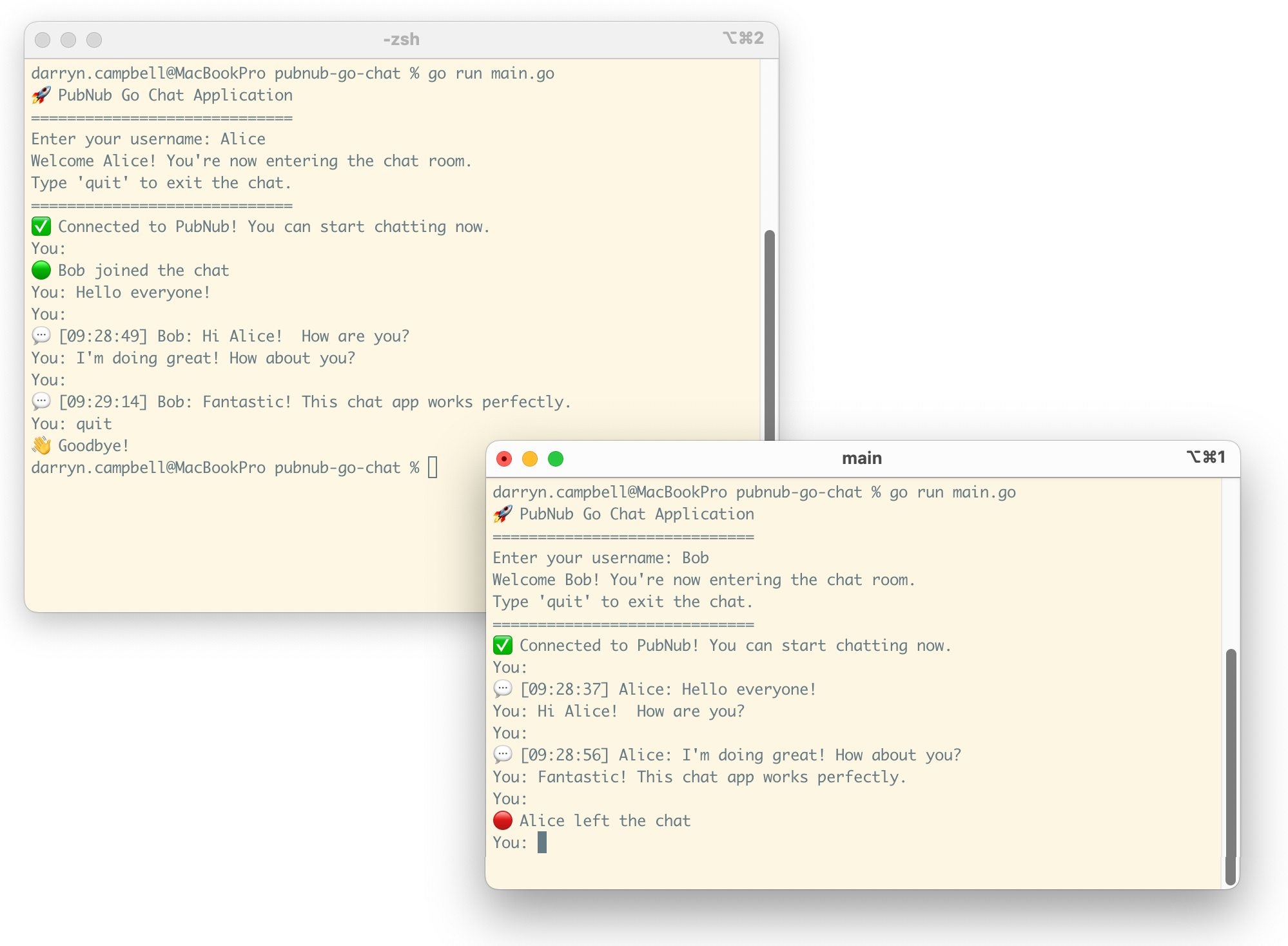Viewport: 1288px width, 946px height.
Task: Click the -zsh window title
Action: click(x=401, y=39)
